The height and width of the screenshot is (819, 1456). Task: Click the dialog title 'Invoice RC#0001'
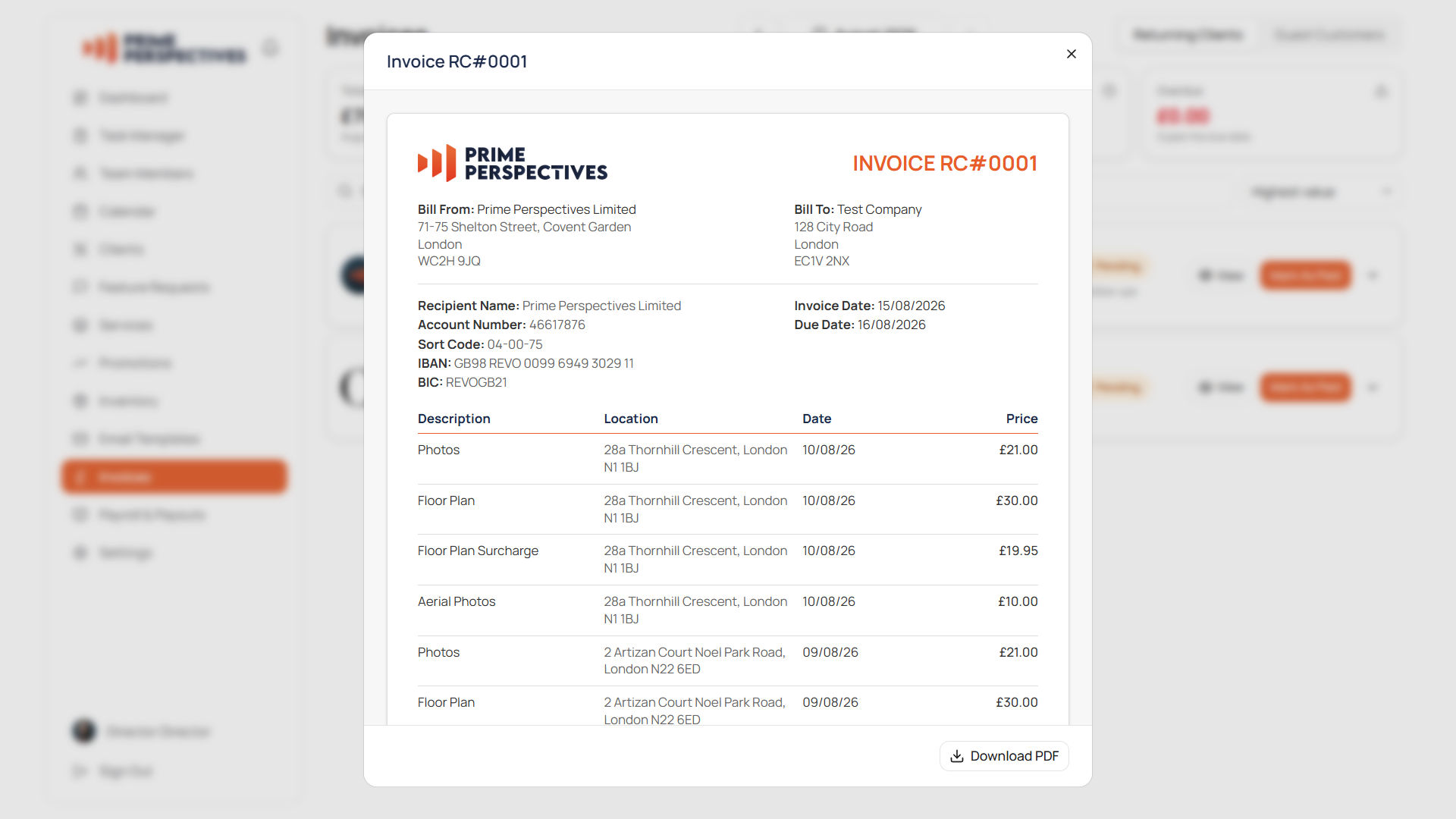457,61
